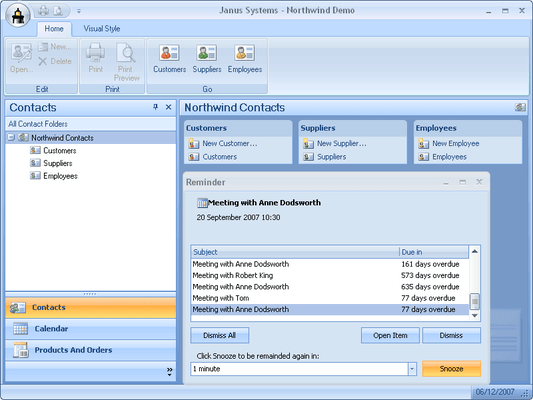Close the Reminder window
This screenshot has height=400, width=533.
(x=479, y=182)
